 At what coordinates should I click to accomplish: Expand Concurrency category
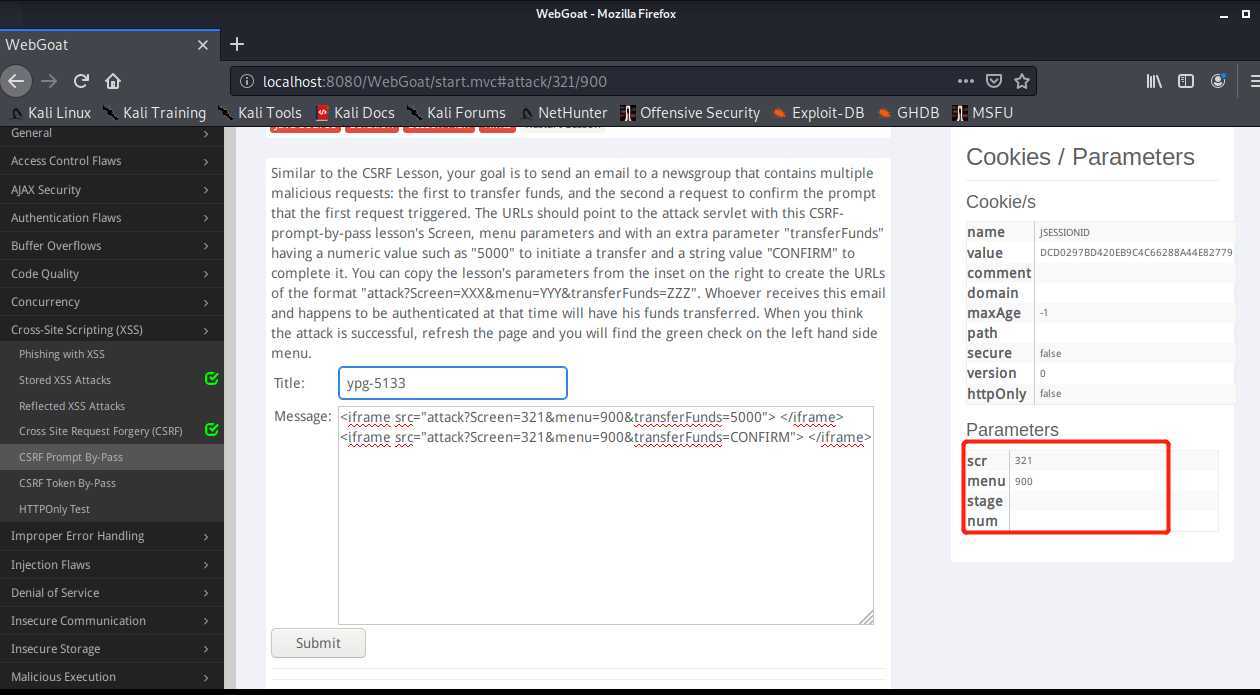click(112, 301)
